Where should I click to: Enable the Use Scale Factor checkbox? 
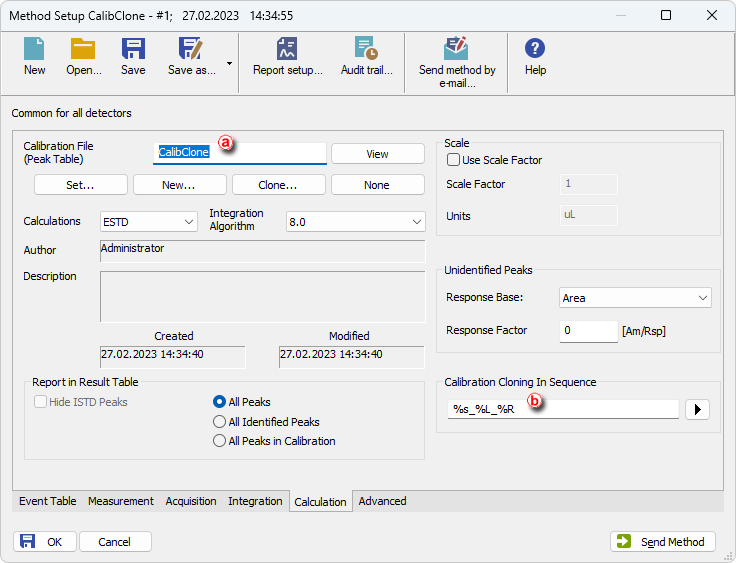tap(453, 160)
